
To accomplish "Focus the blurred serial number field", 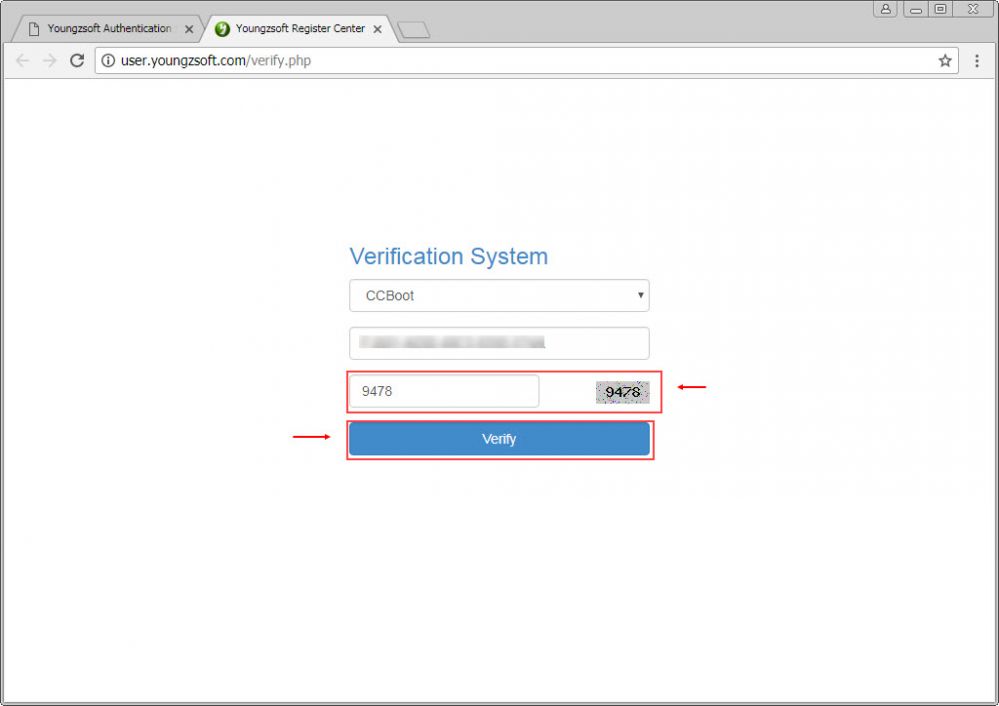I will pos(499,343).
